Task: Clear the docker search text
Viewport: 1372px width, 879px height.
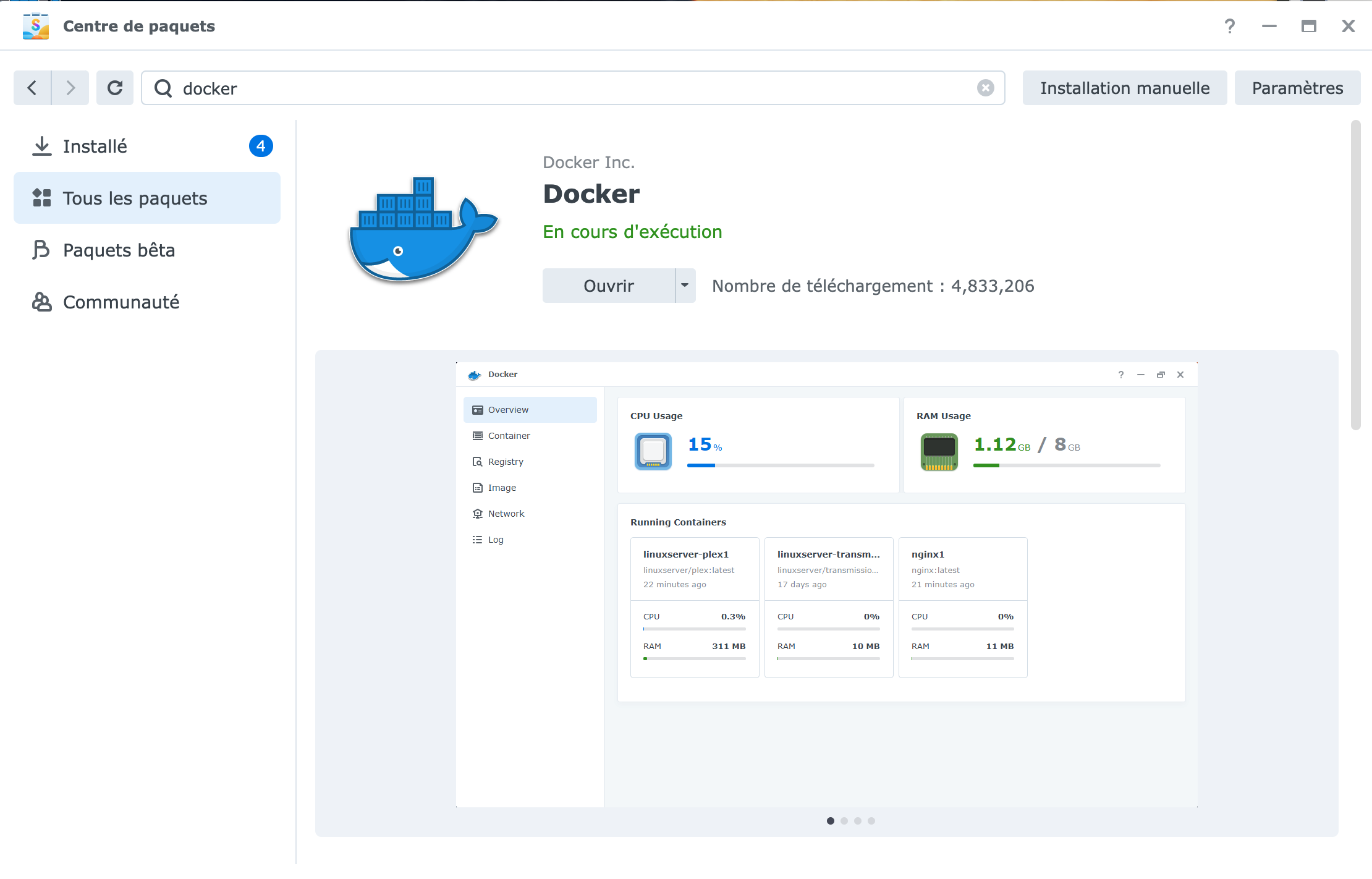Action: [x=986, y=88]
